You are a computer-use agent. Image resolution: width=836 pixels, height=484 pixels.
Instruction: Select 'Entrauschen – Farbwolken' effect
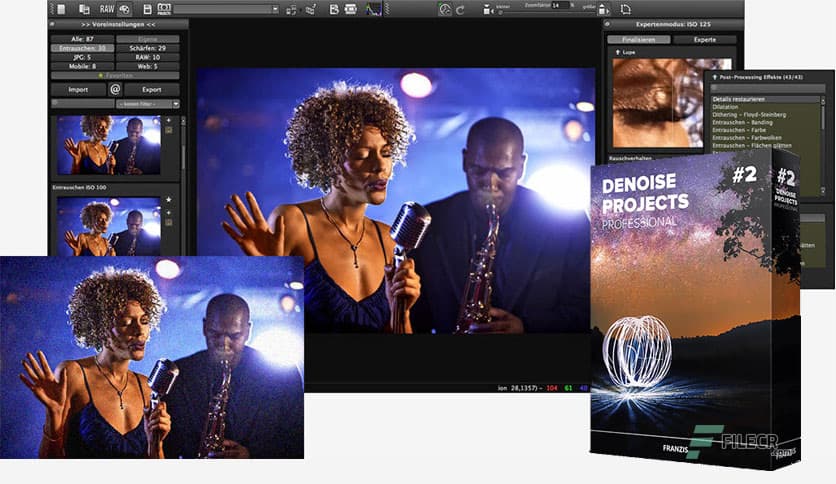pyautogui.click(x=766, y=138)
